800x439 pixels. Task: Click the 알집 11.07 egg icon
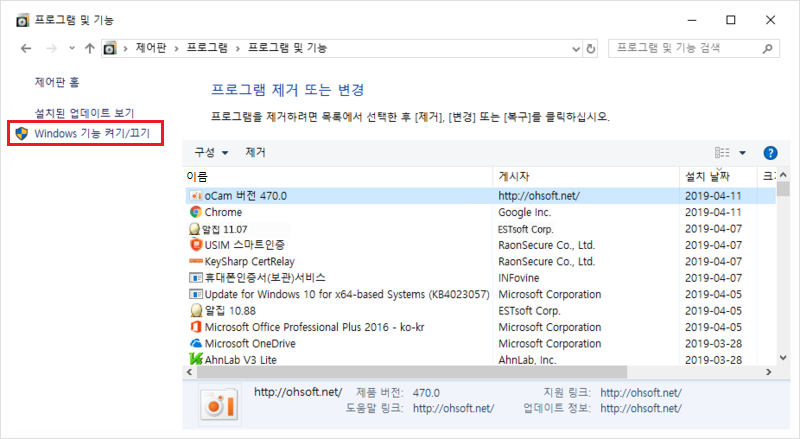tap(194, 229)
